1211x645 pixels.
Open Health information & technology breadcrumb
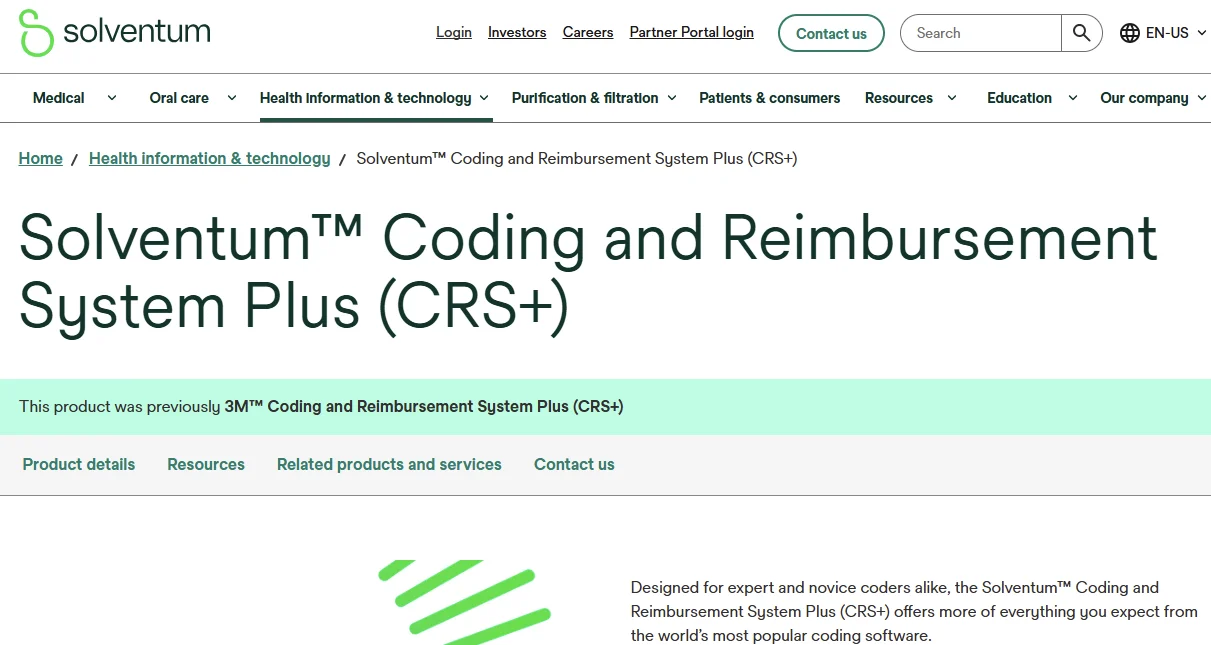[210, 158]
